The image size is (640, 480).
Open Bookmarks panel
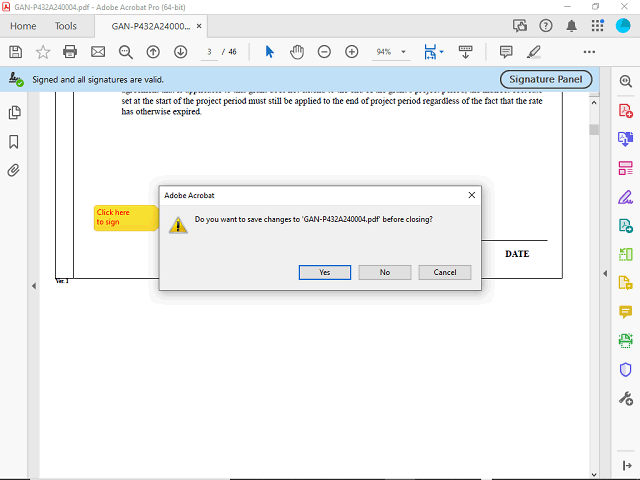point(14,142)
